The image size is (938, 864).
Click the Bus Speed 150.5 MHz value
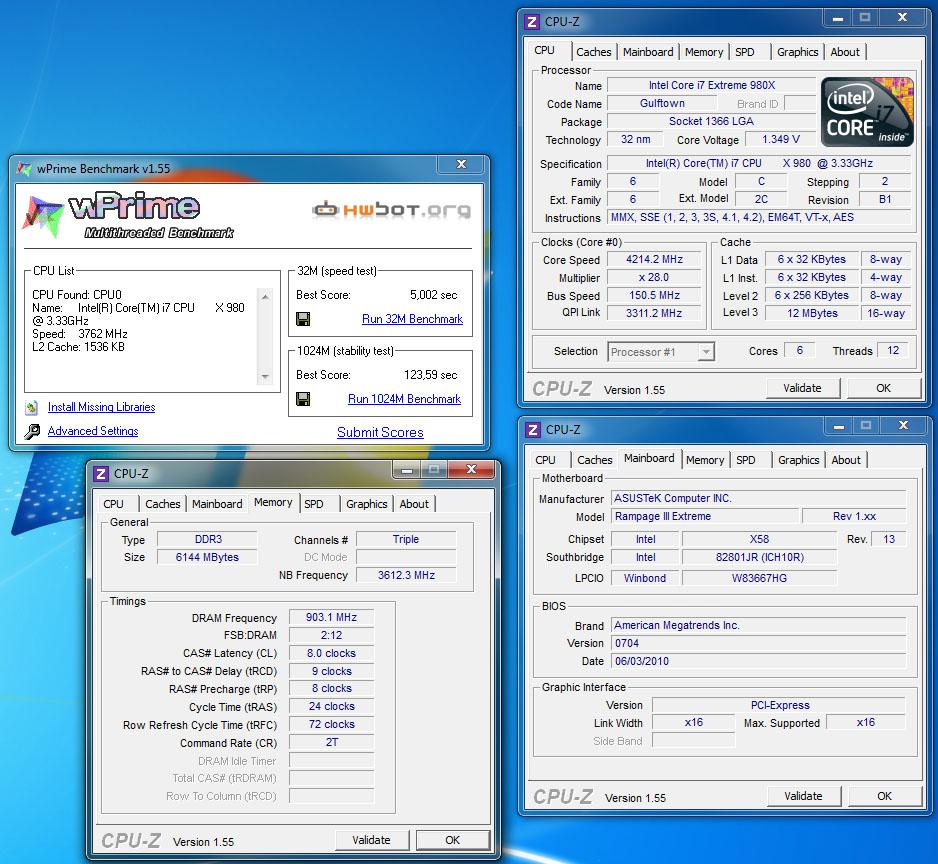(x=654, y=295)
